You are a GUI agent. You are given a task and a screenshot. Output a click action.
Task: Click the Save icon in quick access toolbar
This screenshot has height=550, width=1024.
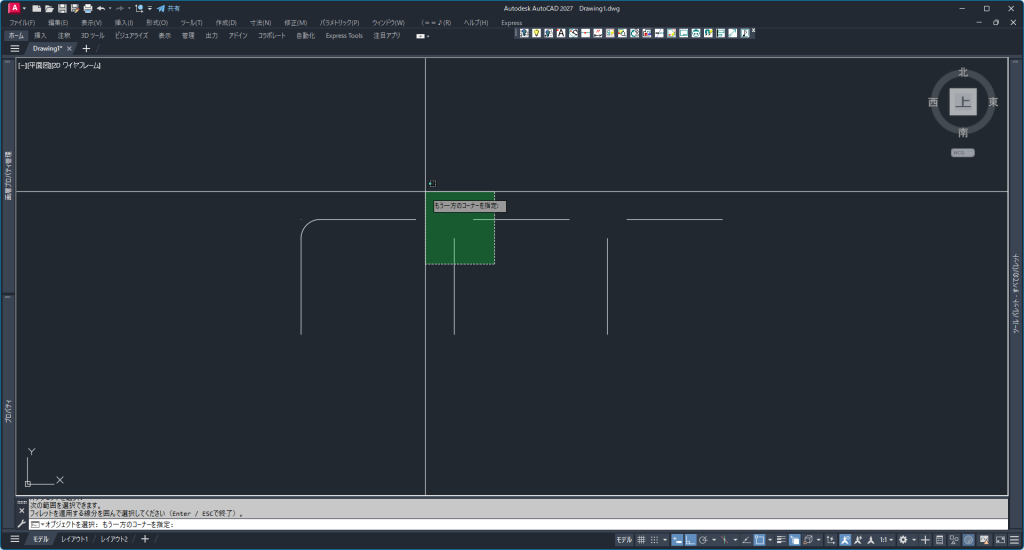pos(62,8)
